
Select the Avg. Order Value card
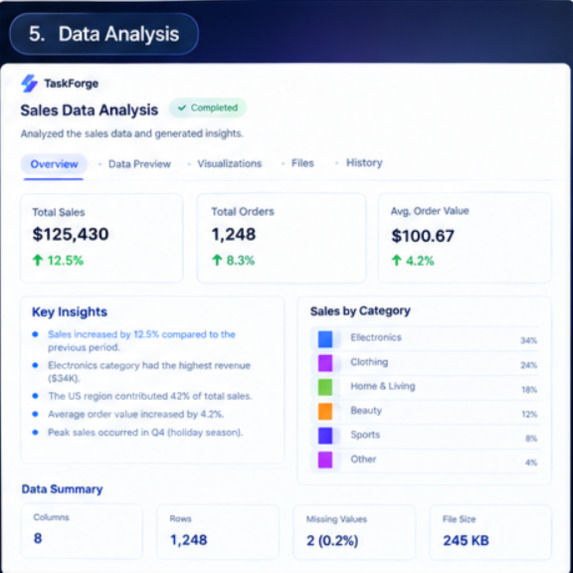(464, 238)
